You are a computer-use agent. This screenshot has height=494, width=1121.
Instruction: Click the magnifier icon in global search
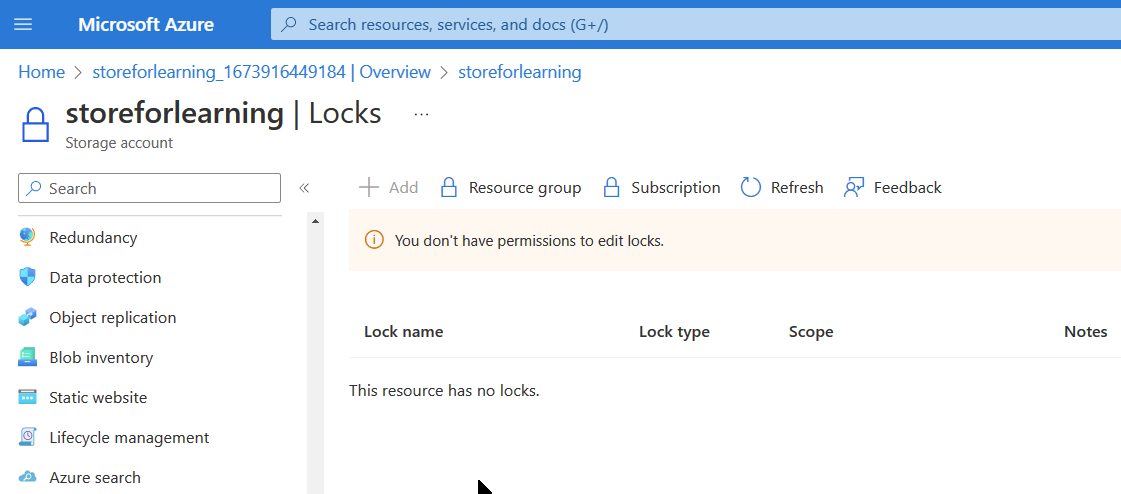pos(289,24)
